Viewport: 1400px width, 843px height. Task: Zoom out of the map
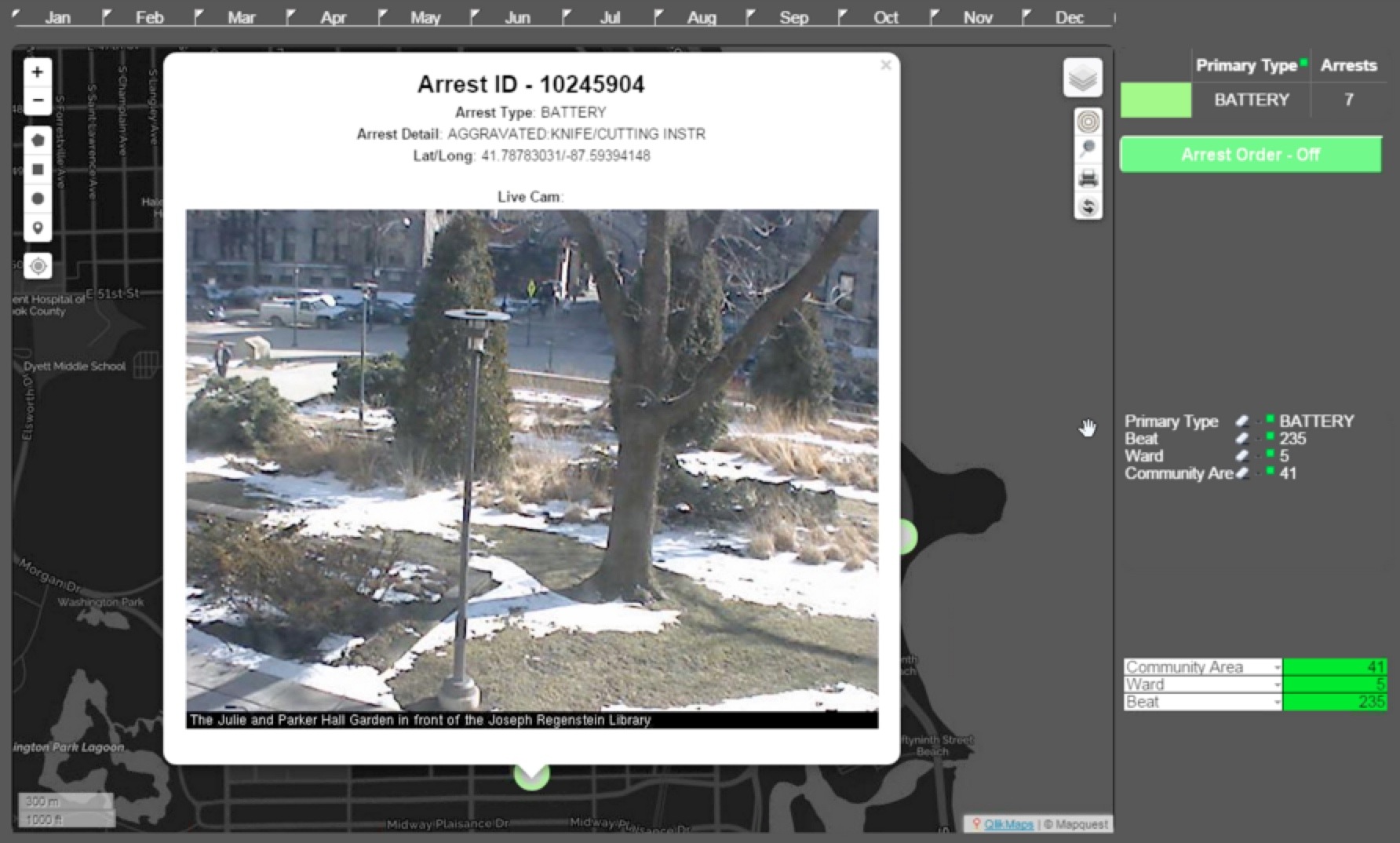(37, 100)
